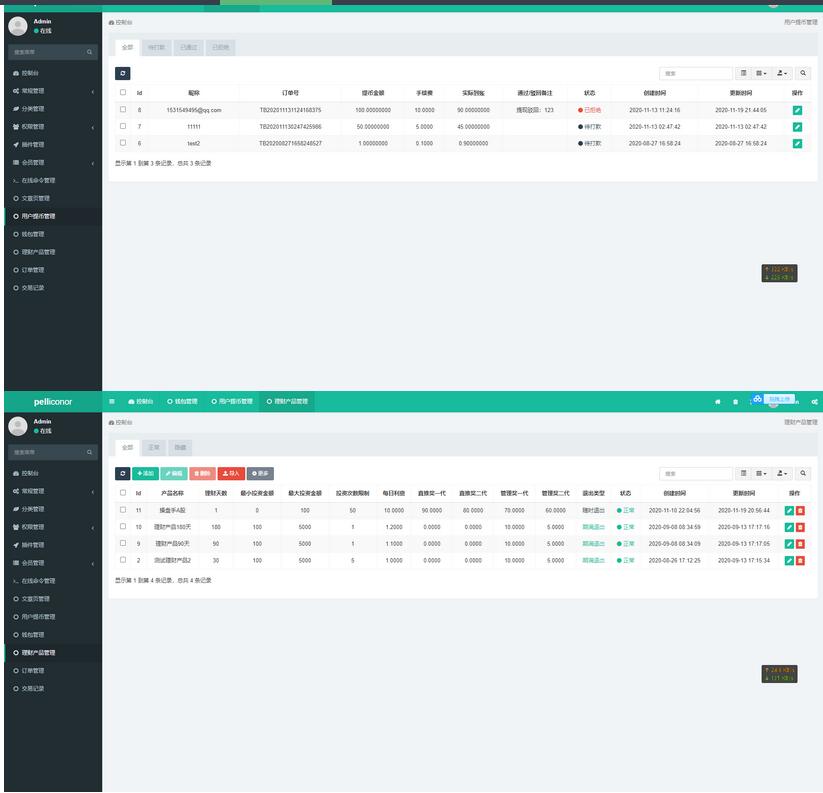823x793 pixels.
Task: Click edit icon for 理财产品90天 row
Action: click(x=789, y=544)
